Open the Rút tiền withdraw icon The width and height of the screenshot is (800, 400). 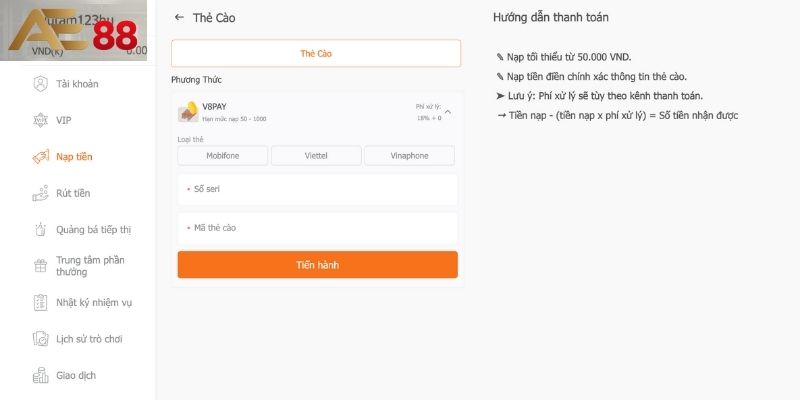40,193
